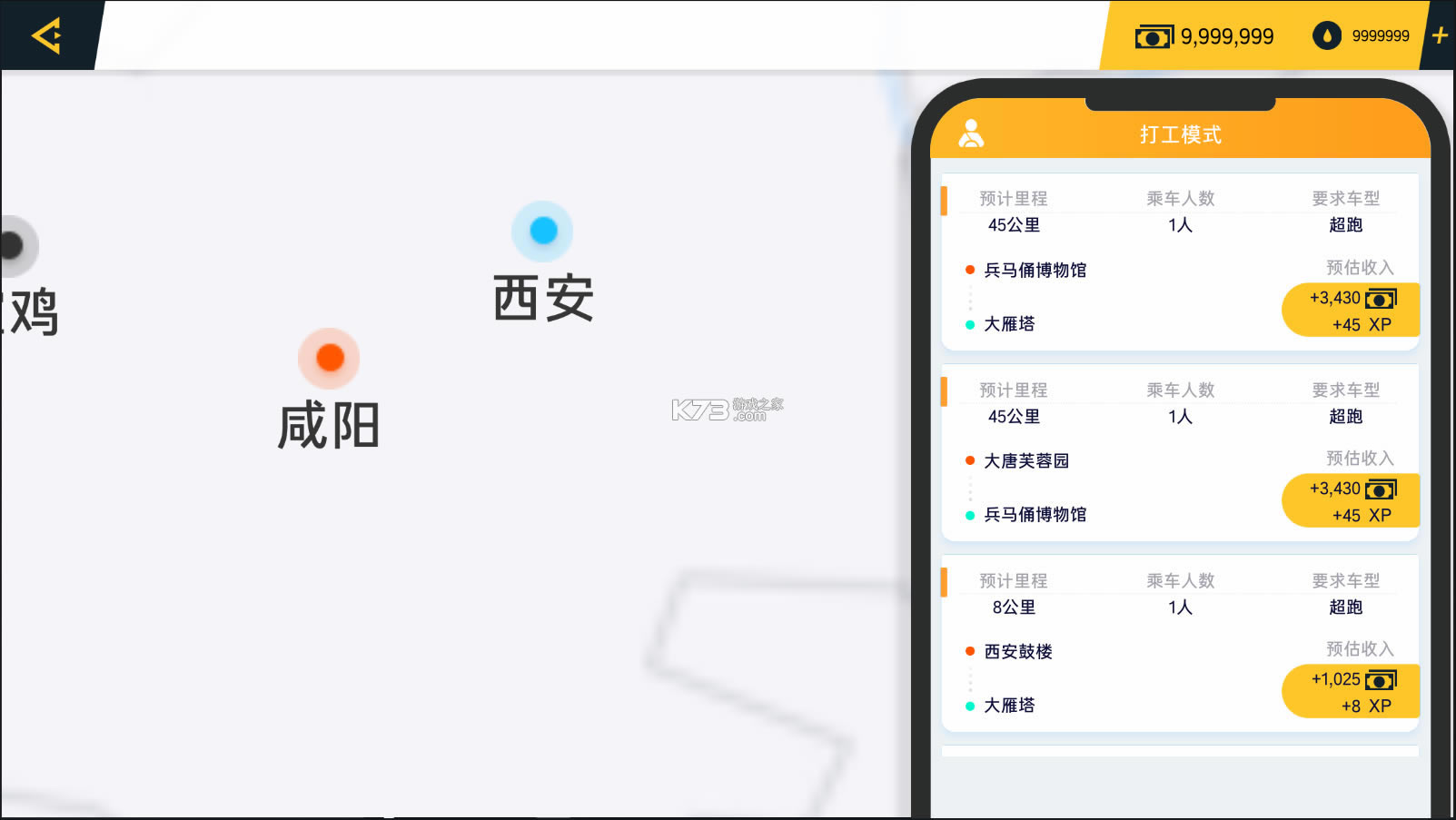Tap the 8公里 distance value
The image size is (1456, 820).
click(x=1014, y=608)
